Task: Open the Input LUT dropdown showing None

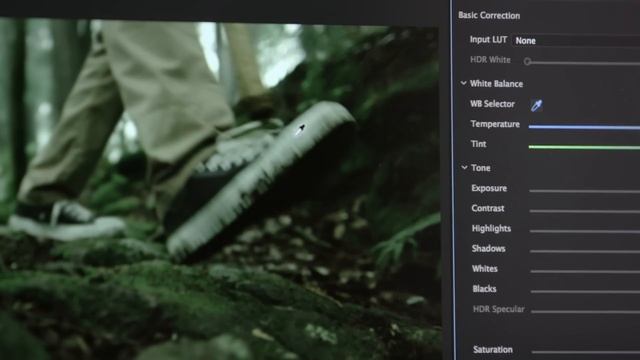Action: pos(576,40)
